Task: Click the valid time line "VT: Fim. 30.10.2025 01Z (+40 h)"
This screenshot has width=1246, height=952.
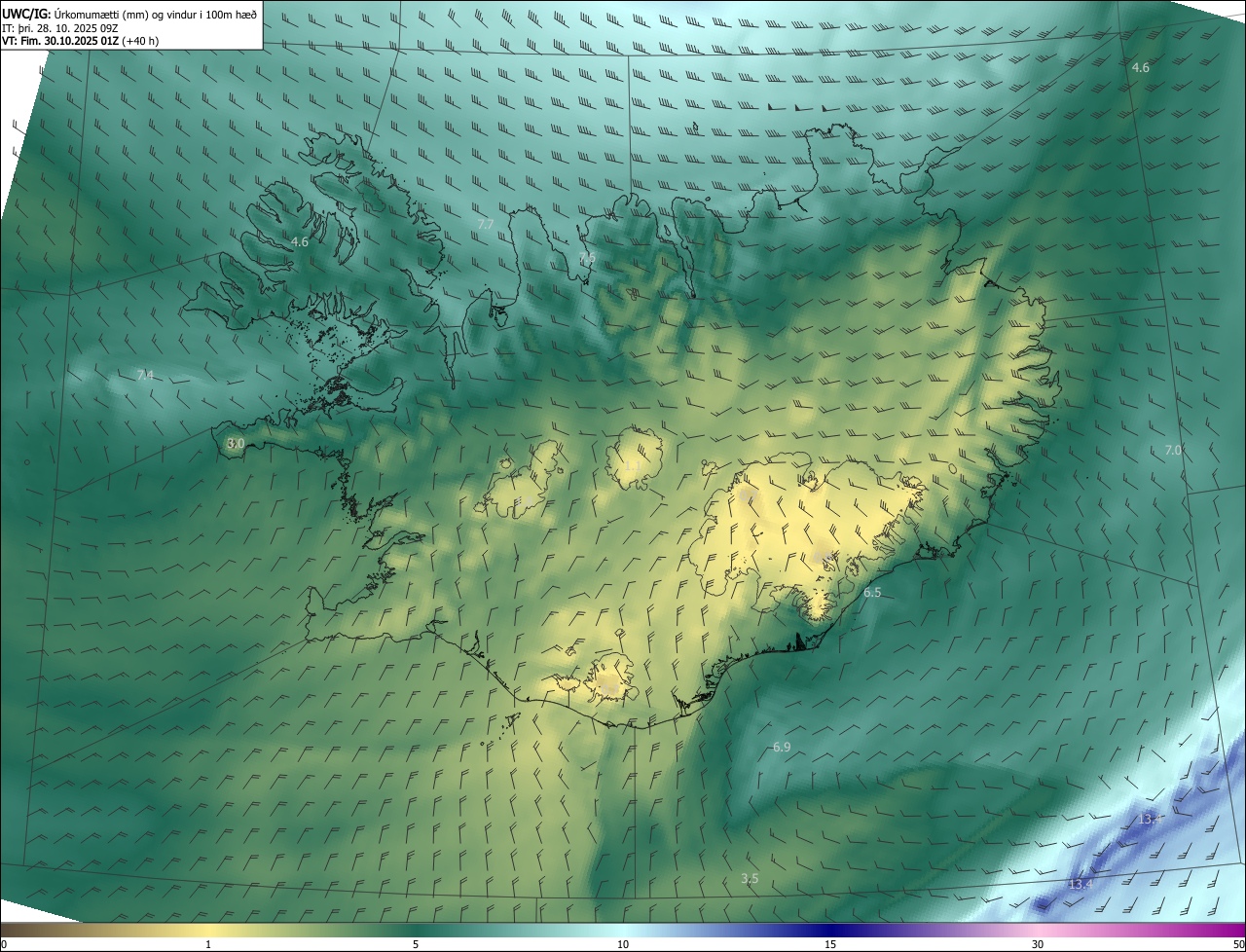Action: coord(81,41)
